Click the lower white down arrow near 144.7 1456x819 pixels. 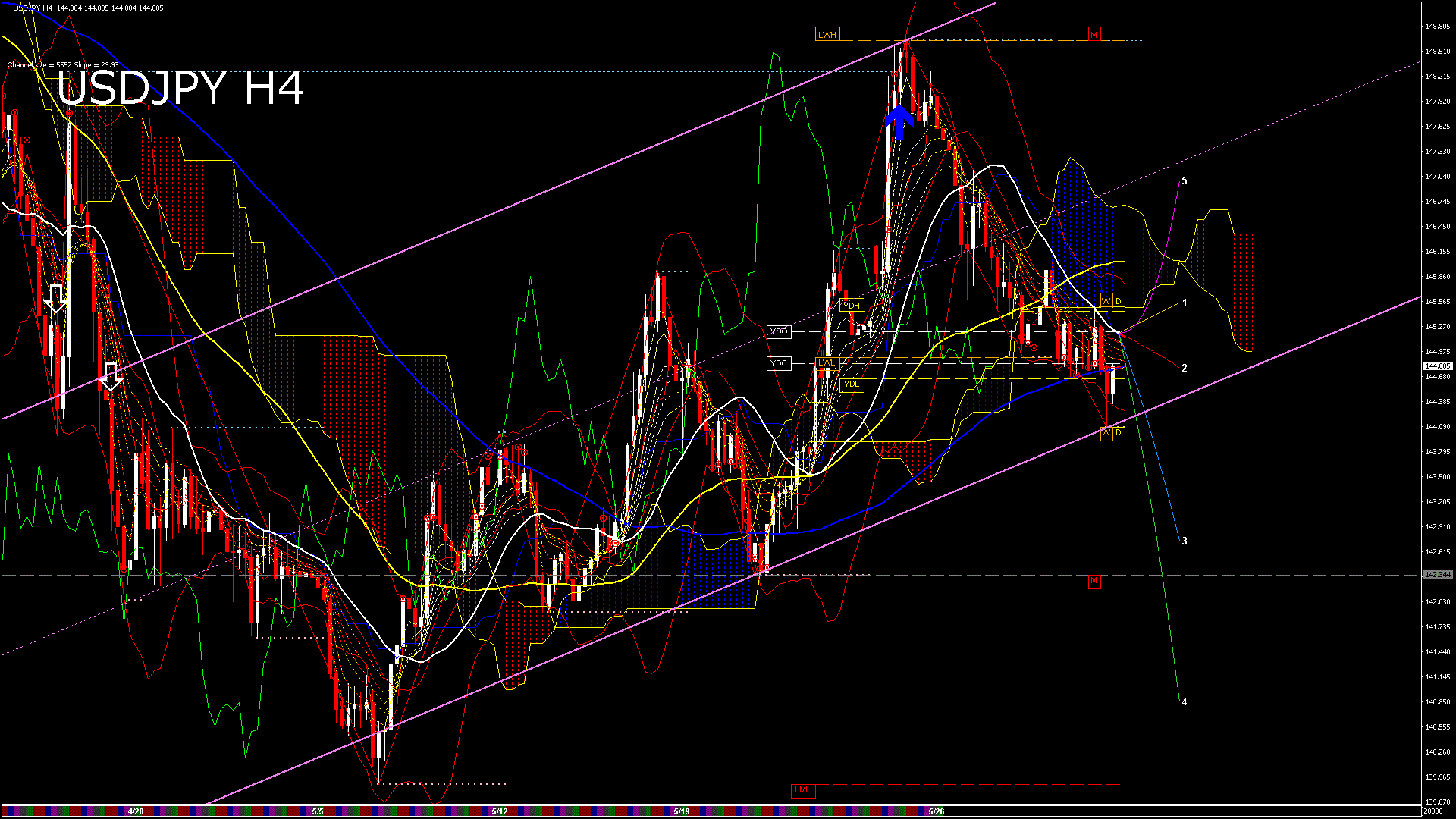point(111,376)
